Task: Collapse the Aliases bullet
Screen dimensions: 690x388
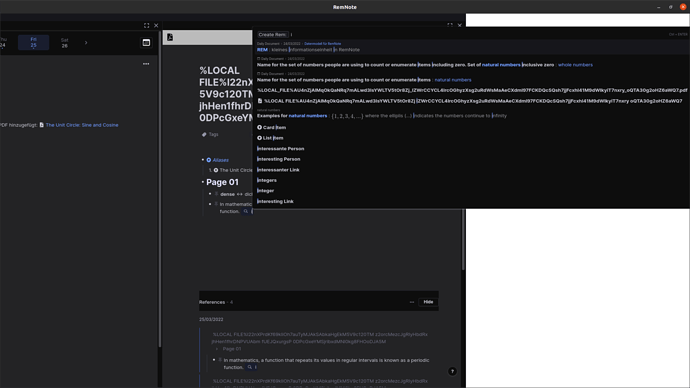Action: point(203,160)
